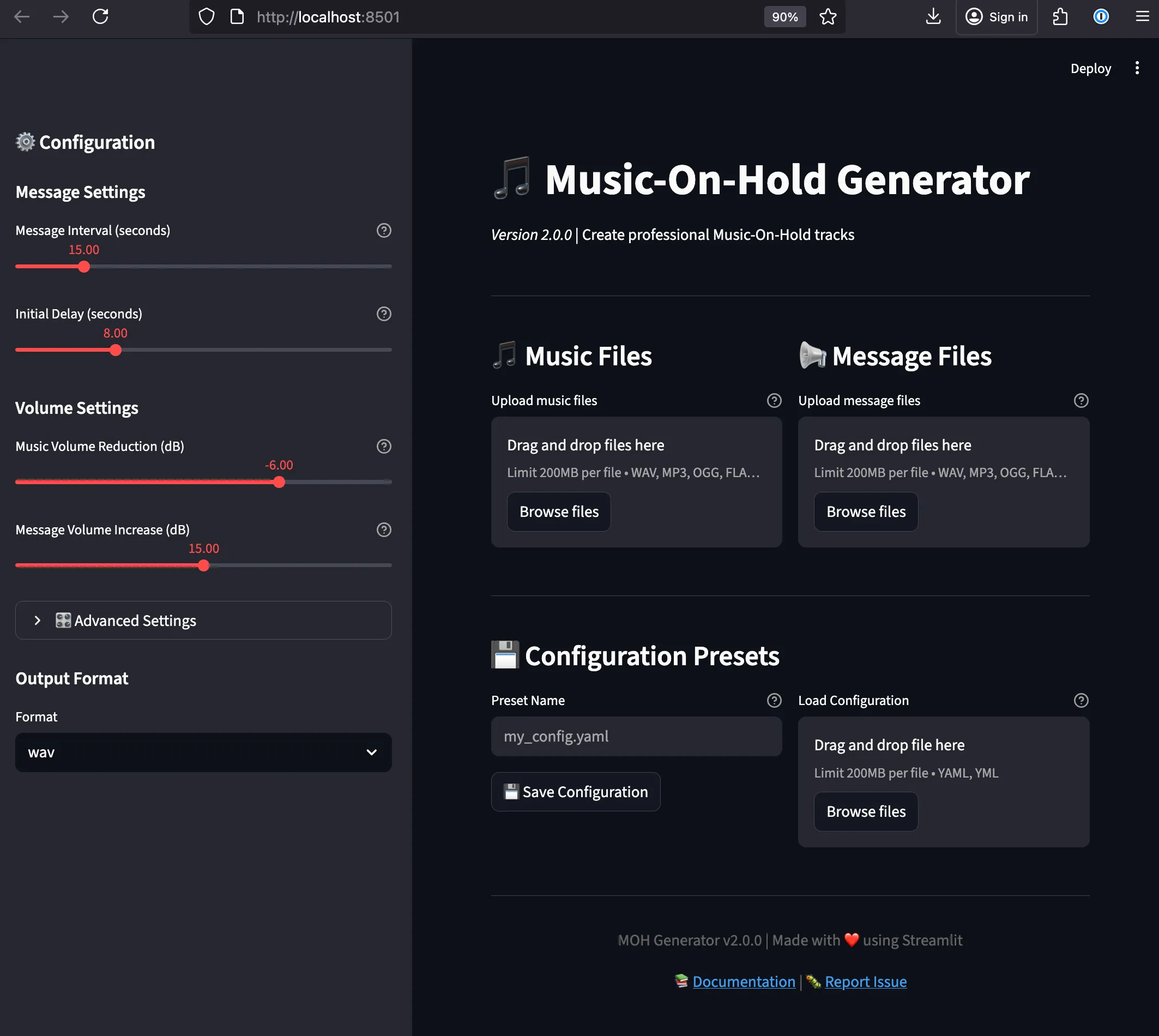This screenshot has height=1036, width=1159.
Task: Open the Sign in menu
Action: click(997, 17)
